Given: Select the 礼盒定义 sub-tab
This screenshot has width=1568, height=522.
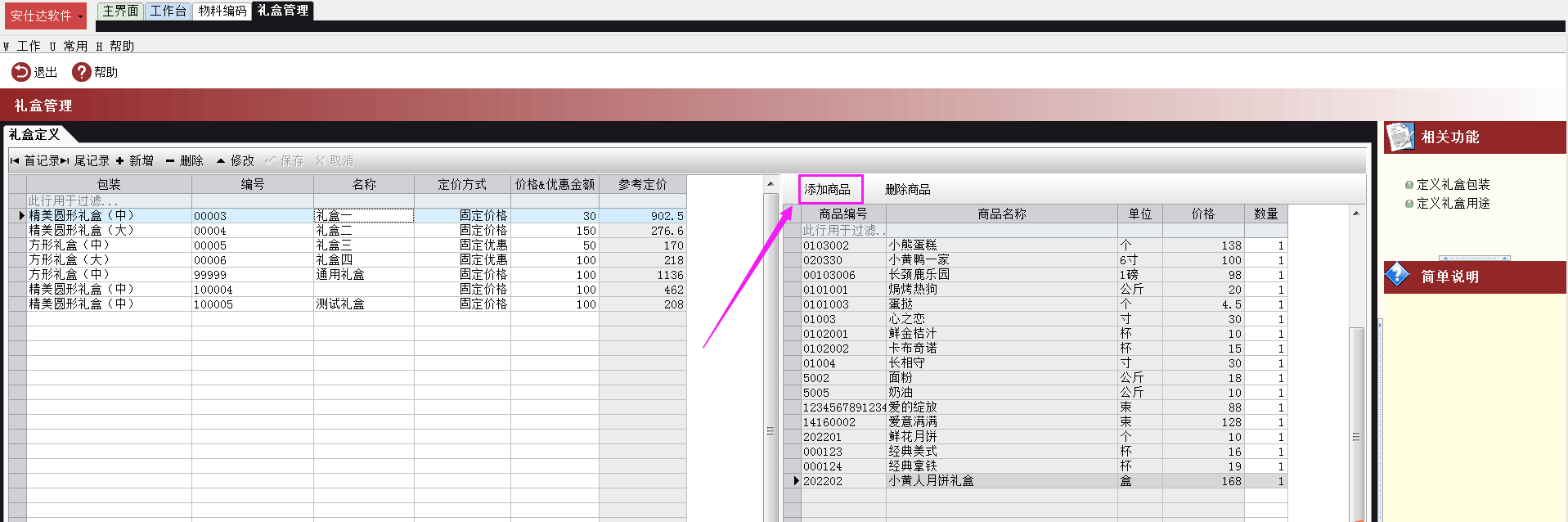Looking at the screenshot, I should pyautogui.click(x=34, y=134).
